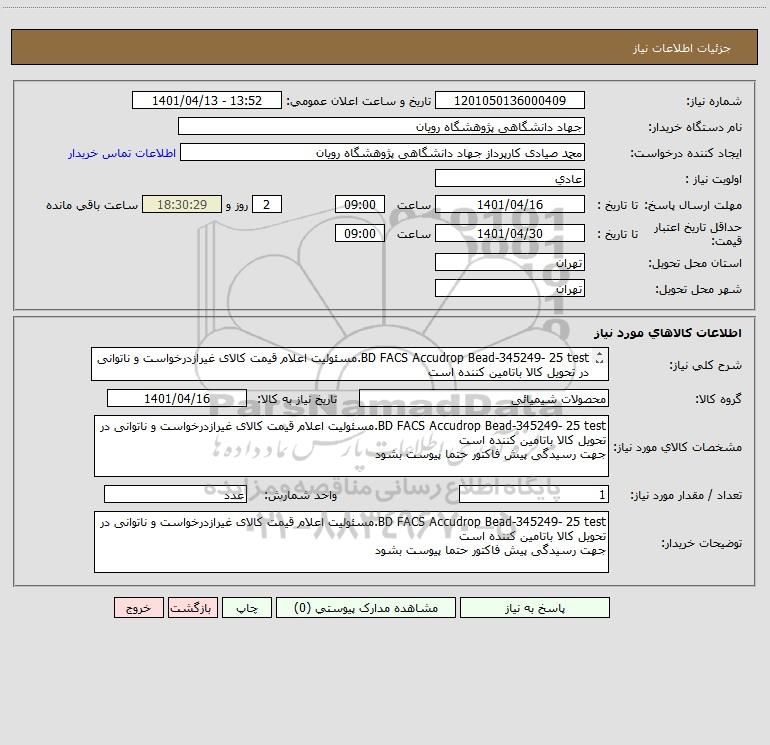This screenshot has height=745, width=770.
Task: Click the price validity time 09:00
Action: [360, 233]
